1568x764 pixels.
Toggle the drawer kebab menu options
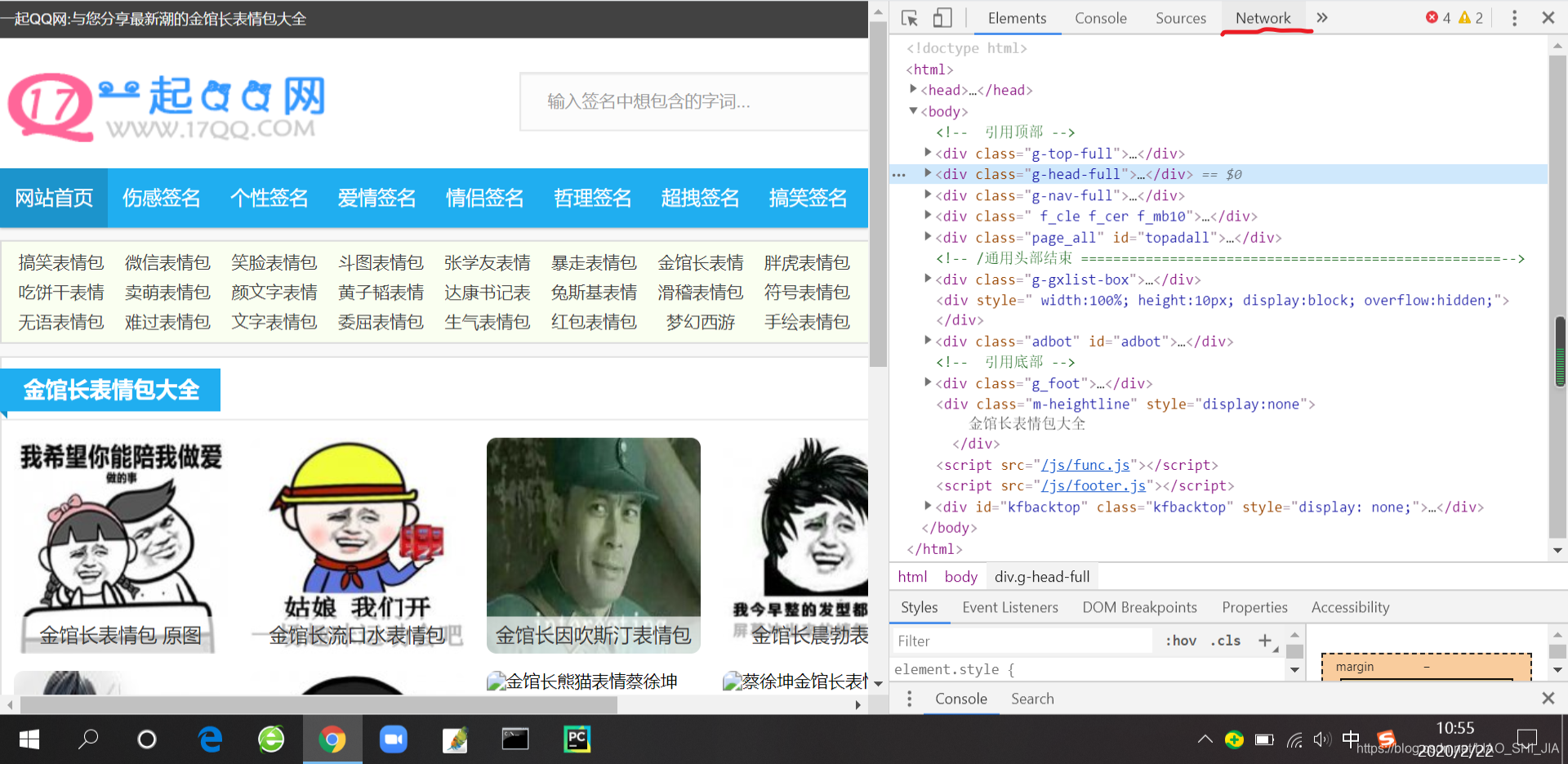point(909,699)
